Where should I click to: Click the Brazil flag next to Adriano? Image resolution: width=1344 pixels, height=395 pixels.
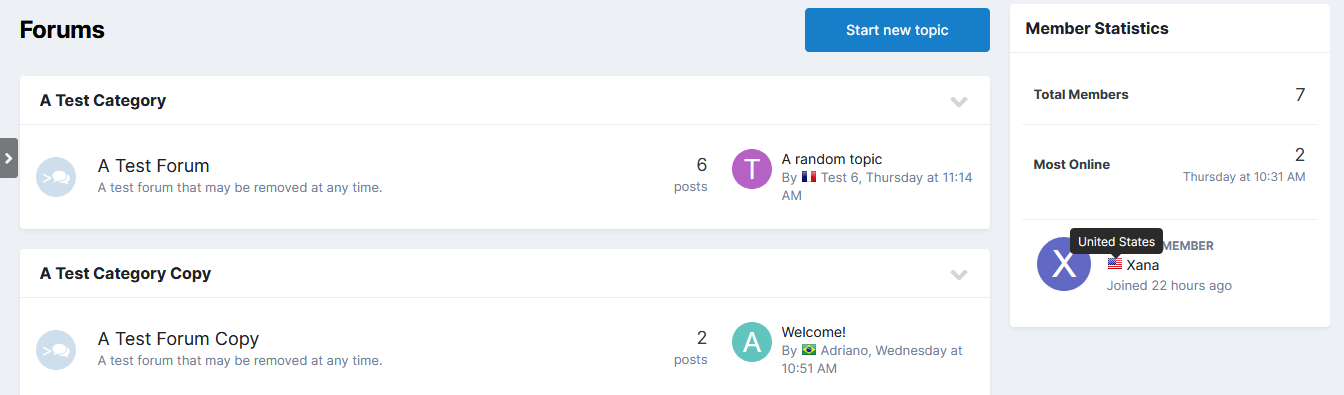click(809, 350)
